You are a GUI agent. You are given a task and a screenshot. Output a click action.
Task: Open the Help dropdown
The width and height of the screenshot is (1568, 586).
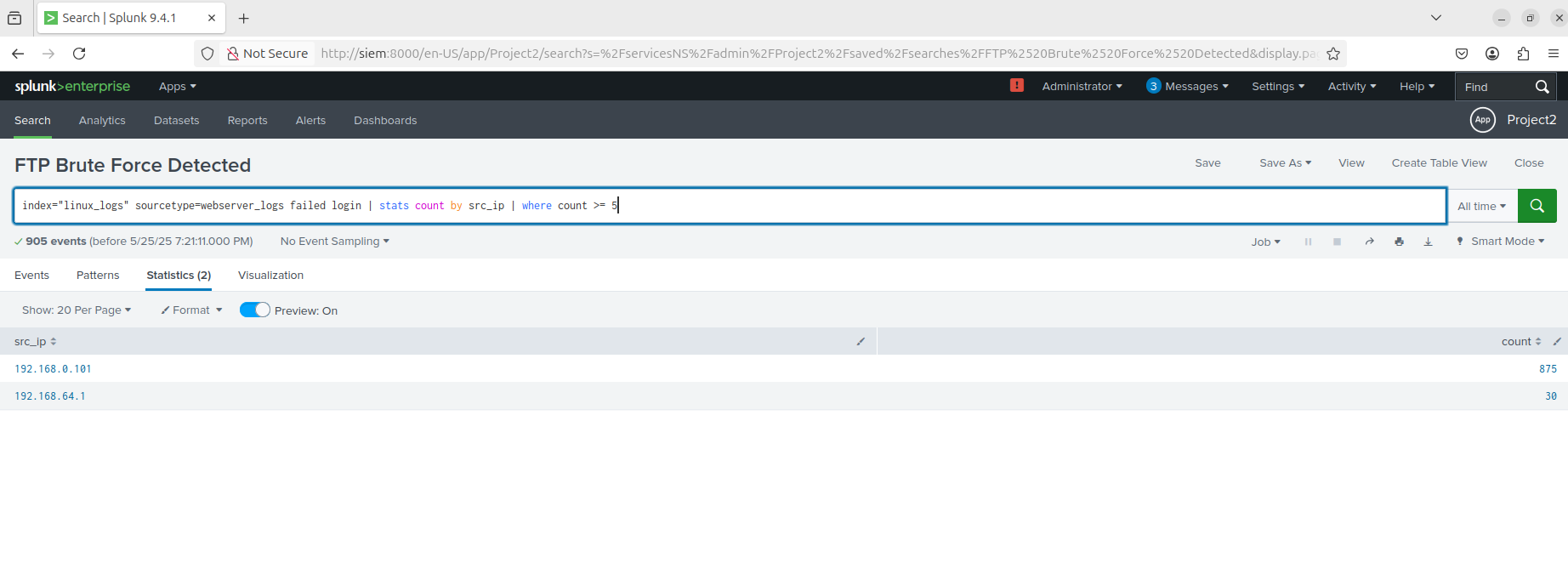click(1417, 87)
